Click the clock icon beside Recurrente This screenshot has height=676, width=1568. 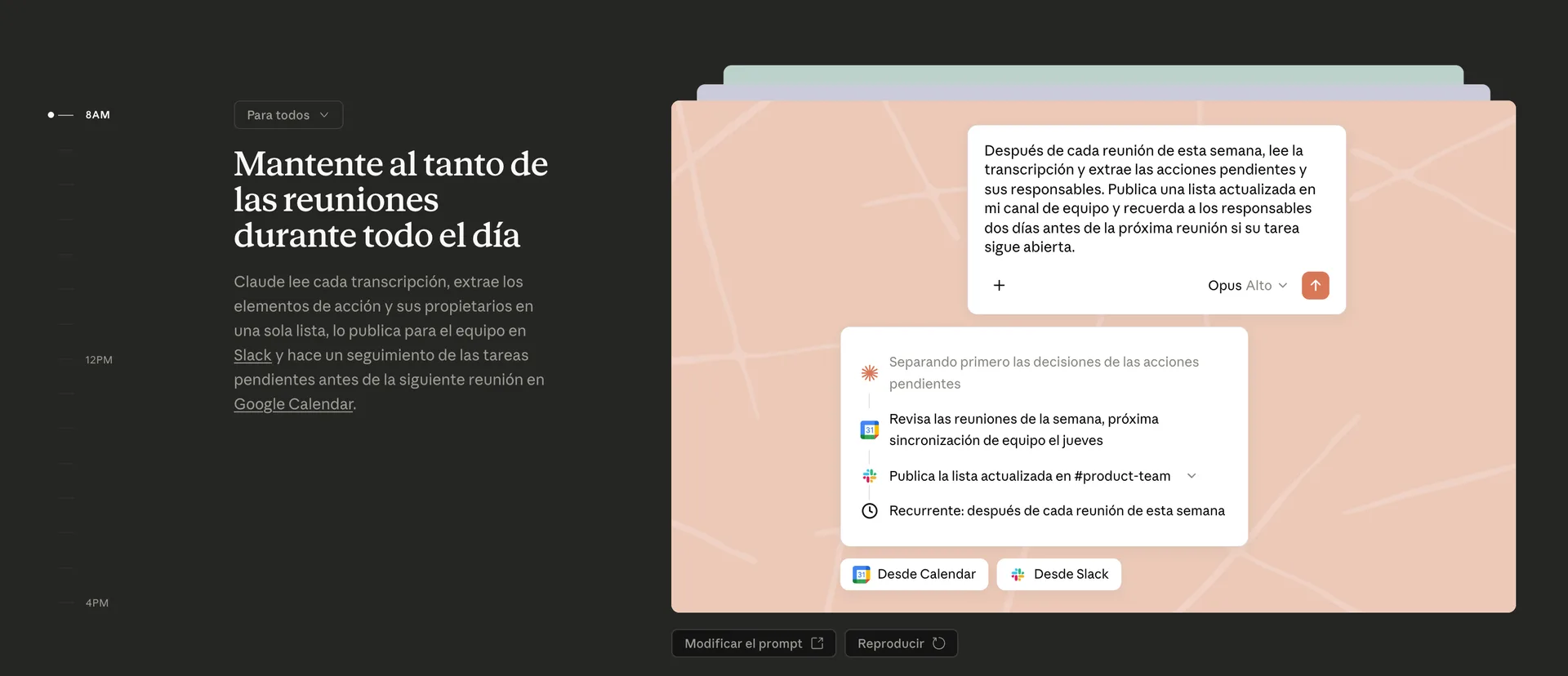869,511
